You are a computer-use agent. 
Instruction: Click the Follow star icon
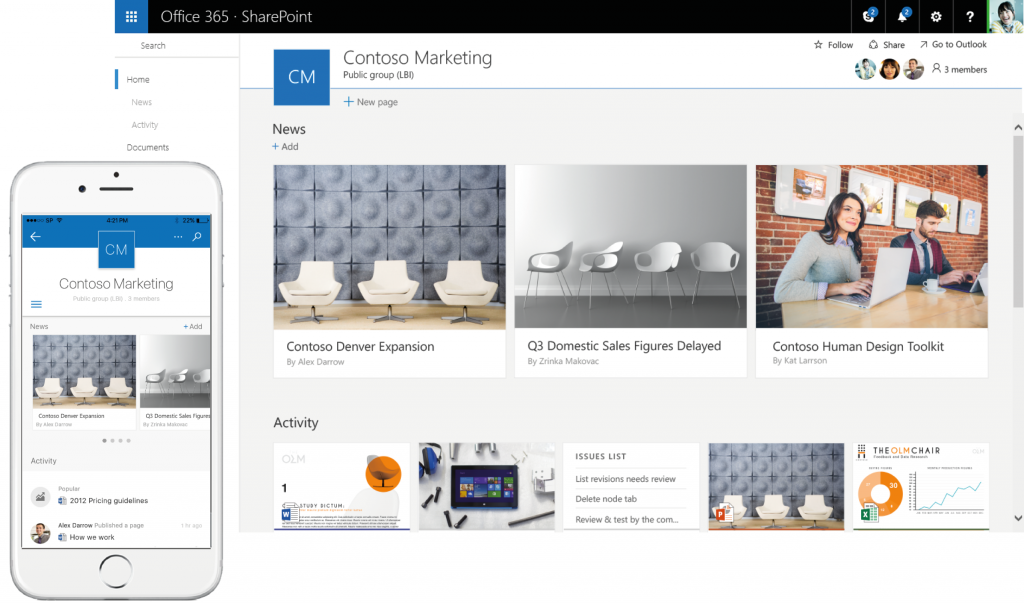818,44
